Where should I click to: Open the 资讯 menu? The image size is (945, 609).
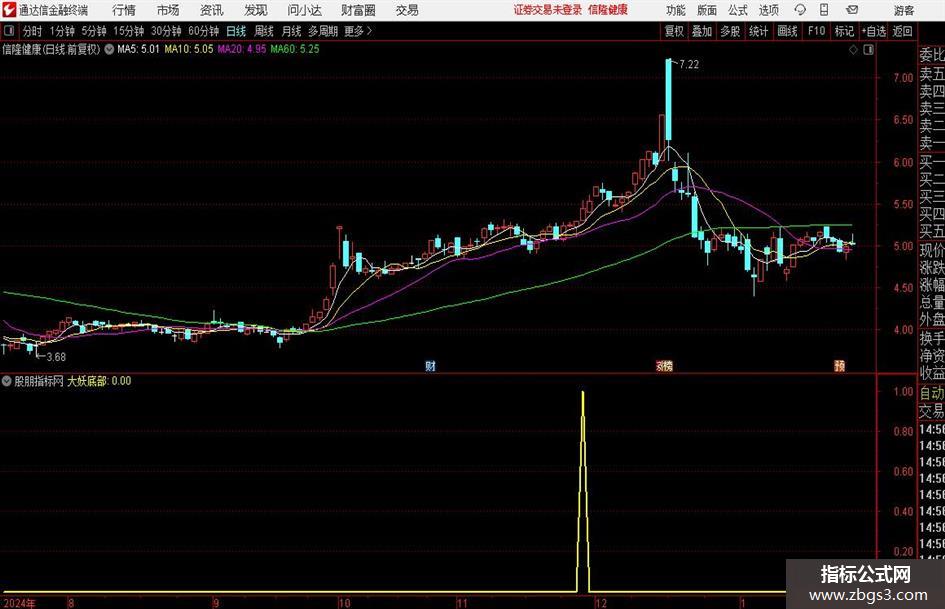212,10
